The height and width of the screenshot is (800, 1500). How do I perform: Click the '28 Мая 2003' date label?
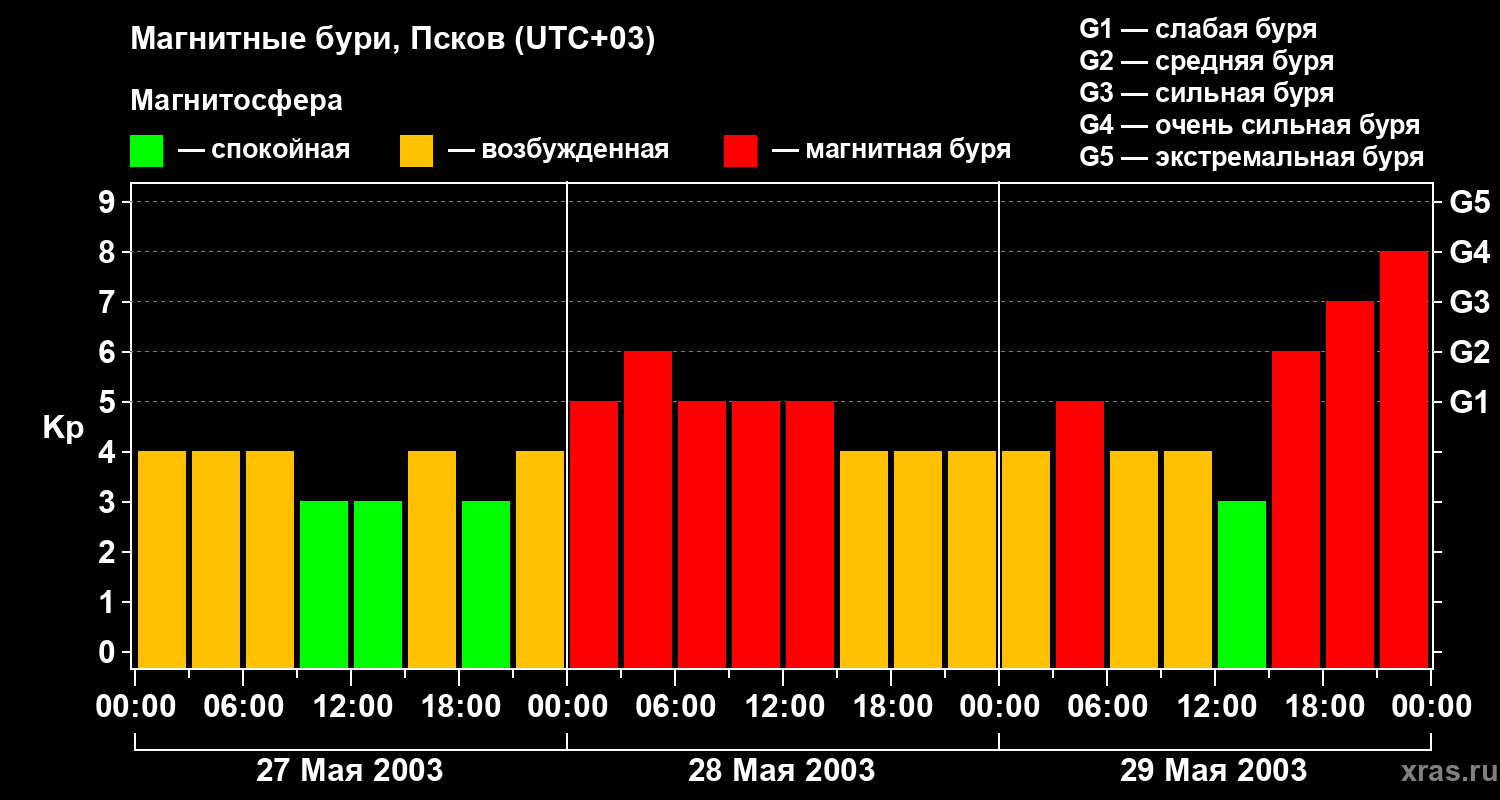[782, 770]
